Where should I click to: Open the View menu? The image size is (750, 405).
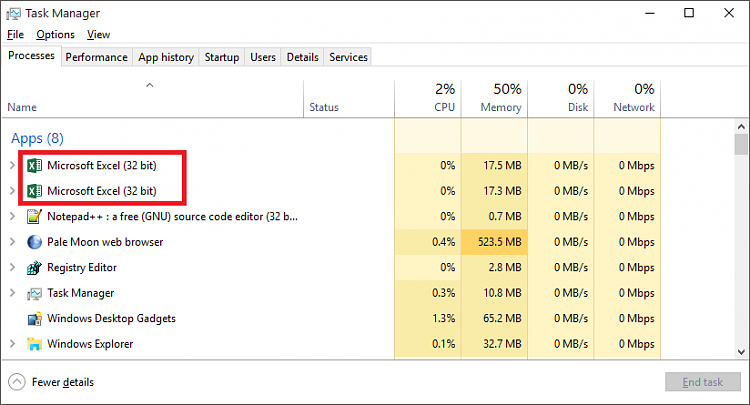(99, 34)
